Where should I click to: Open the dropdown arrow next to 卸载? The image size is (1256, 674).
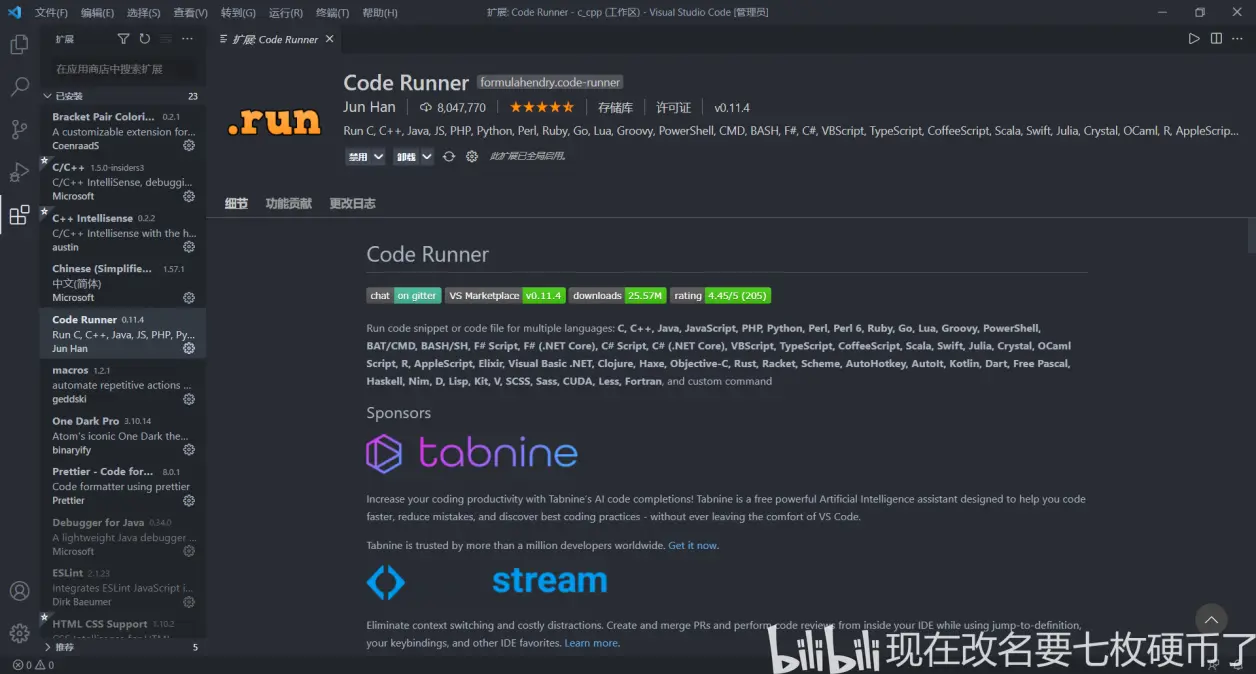click(427, 156)
